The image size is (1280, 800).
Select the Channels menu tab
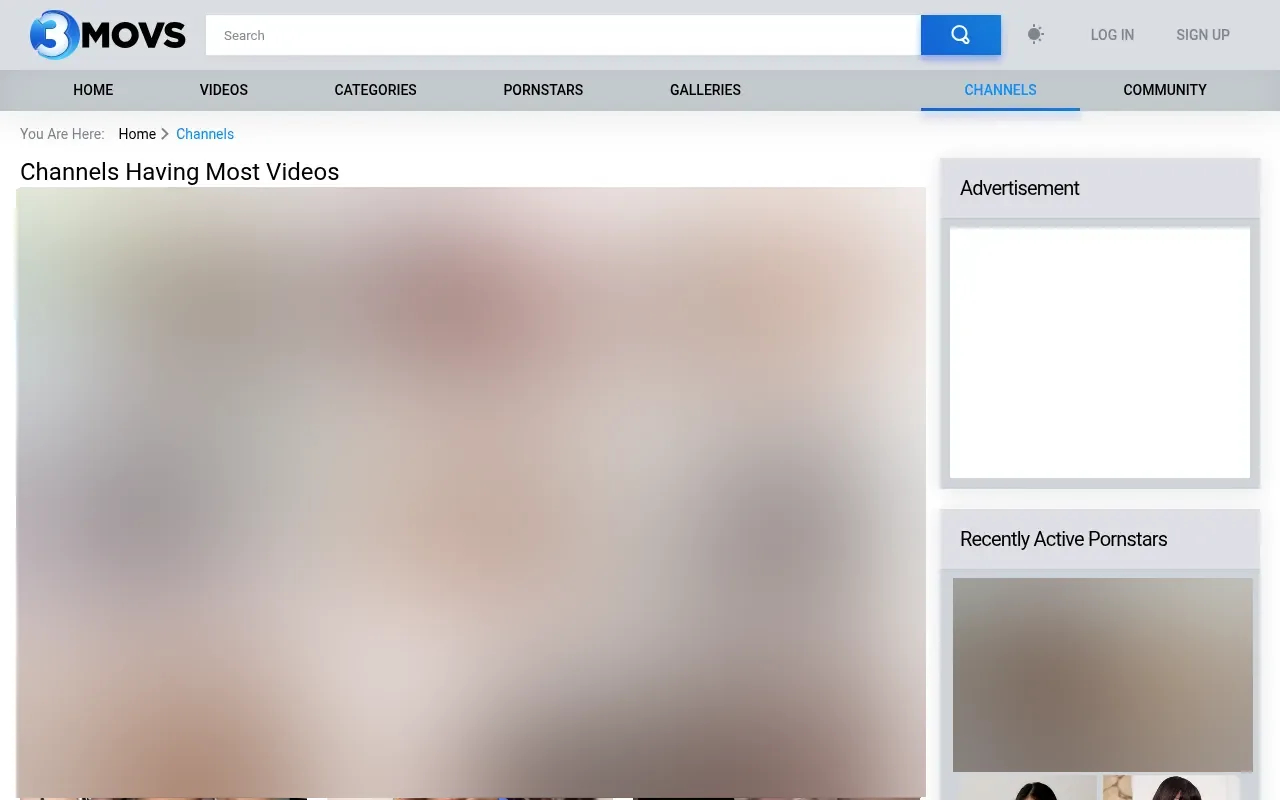point(1000,90)
